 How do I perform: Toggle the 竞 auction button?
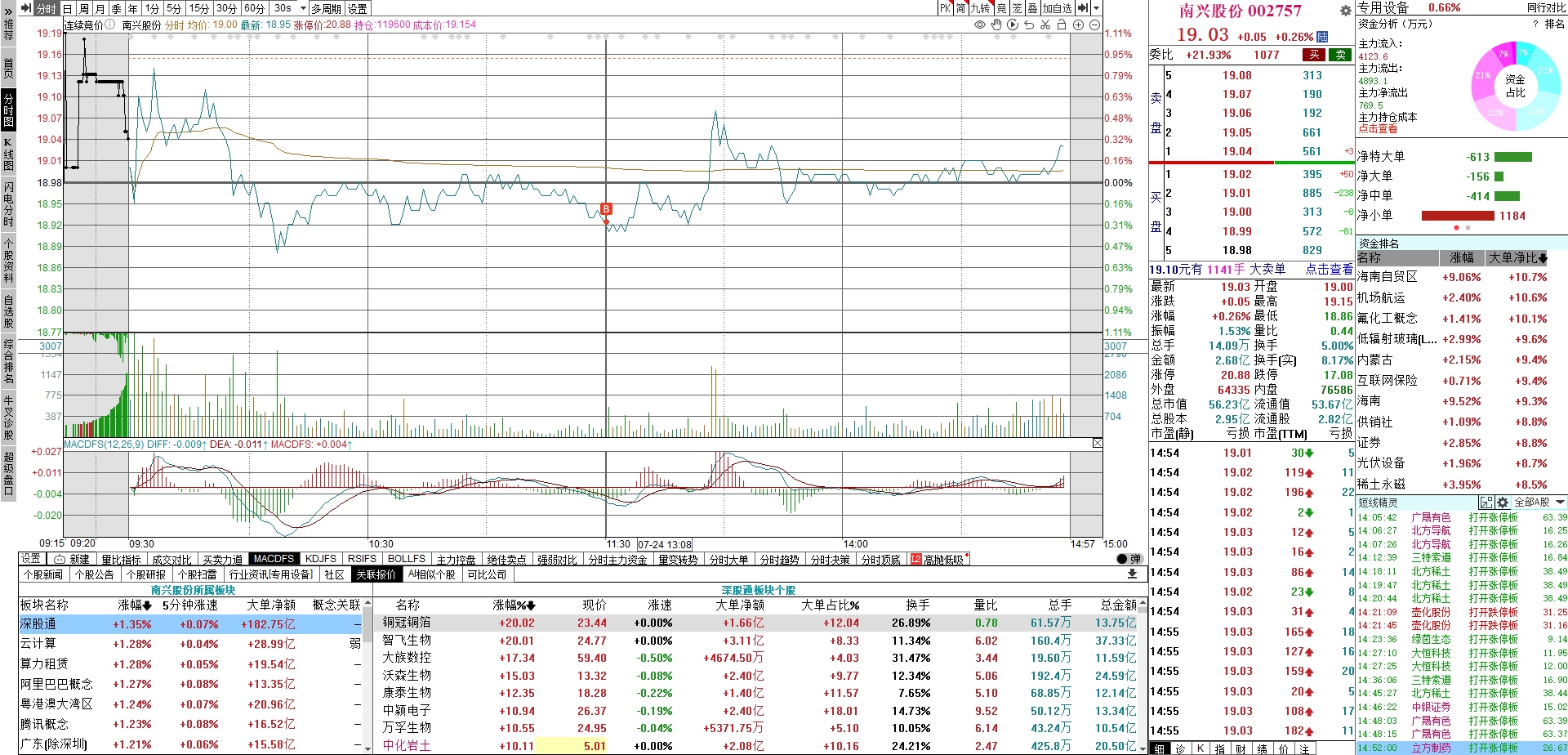(1001, 8)
